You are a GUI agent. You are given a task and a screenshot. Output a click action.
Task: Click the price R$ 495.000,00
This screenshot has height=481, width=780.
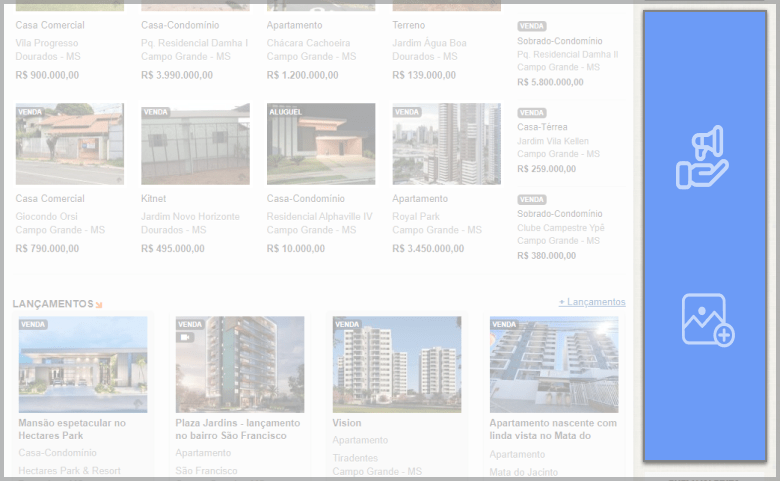173,248
